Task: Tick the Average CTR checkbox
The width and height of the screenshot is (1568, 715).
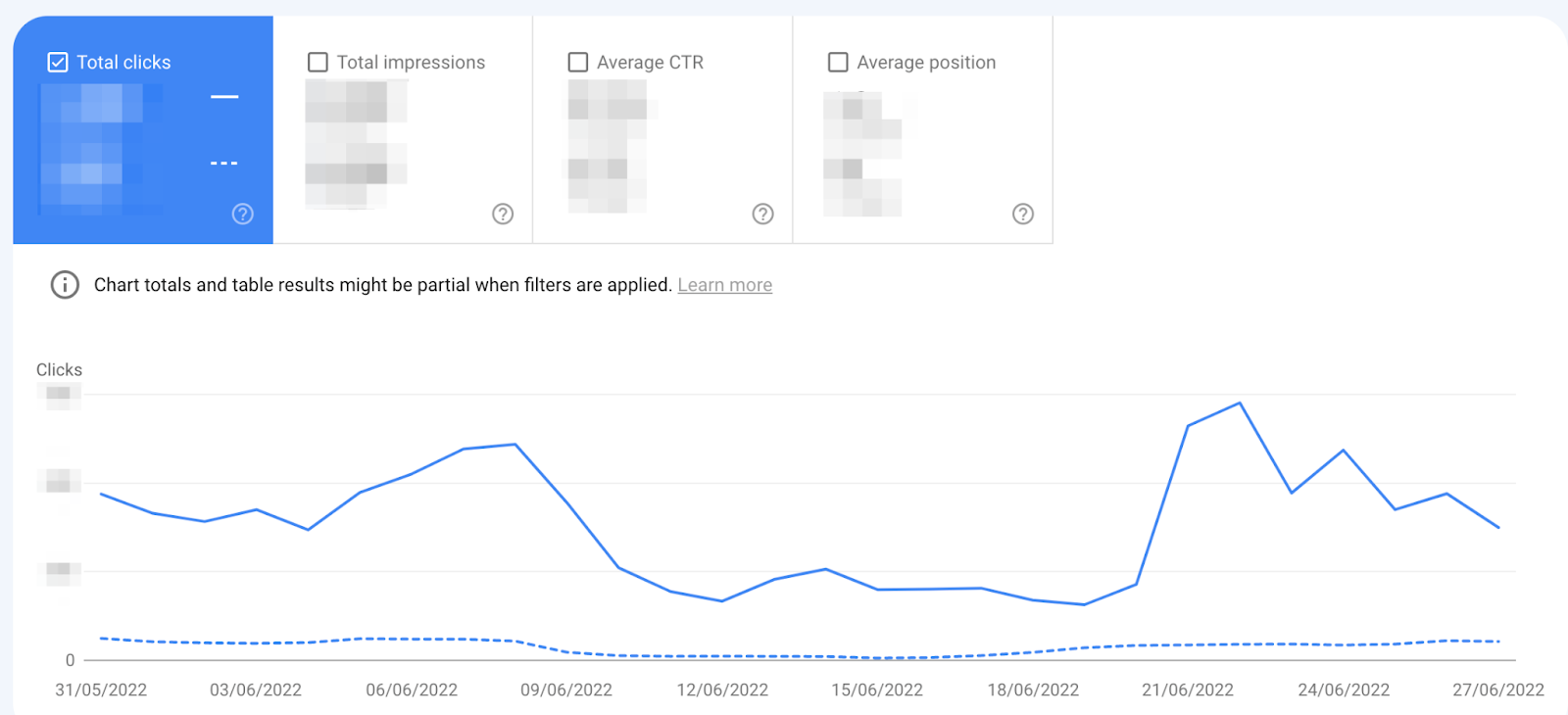Action: coord(578,63)
